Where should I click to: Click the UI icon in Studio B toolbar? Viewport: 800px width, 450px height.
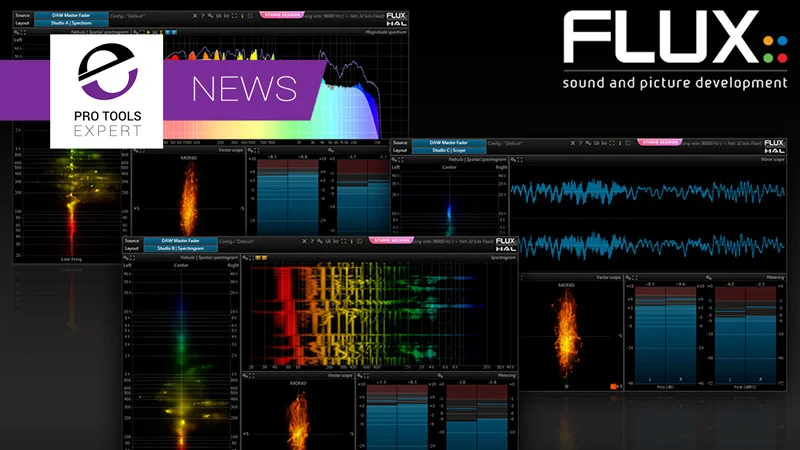click(x=328, y=241)
